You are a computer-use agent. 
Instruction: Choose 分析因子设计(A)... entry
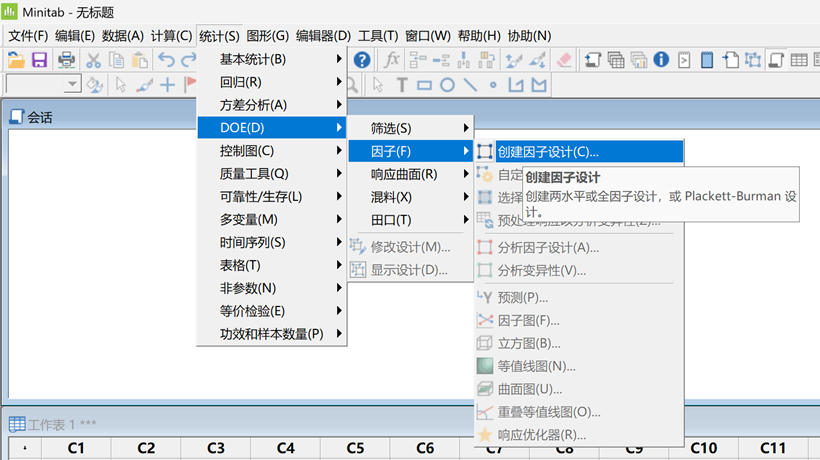coord(579,248)
